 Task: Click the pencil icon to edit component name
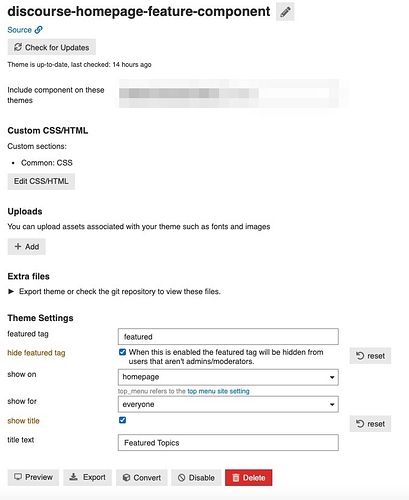(x=285, y=12)
